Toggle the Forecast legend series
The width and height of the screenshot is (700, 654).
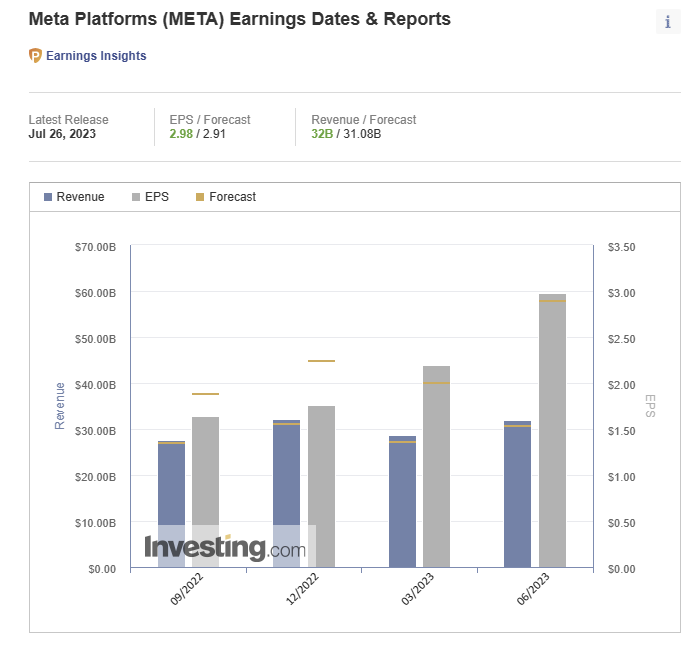coord(226,197)
